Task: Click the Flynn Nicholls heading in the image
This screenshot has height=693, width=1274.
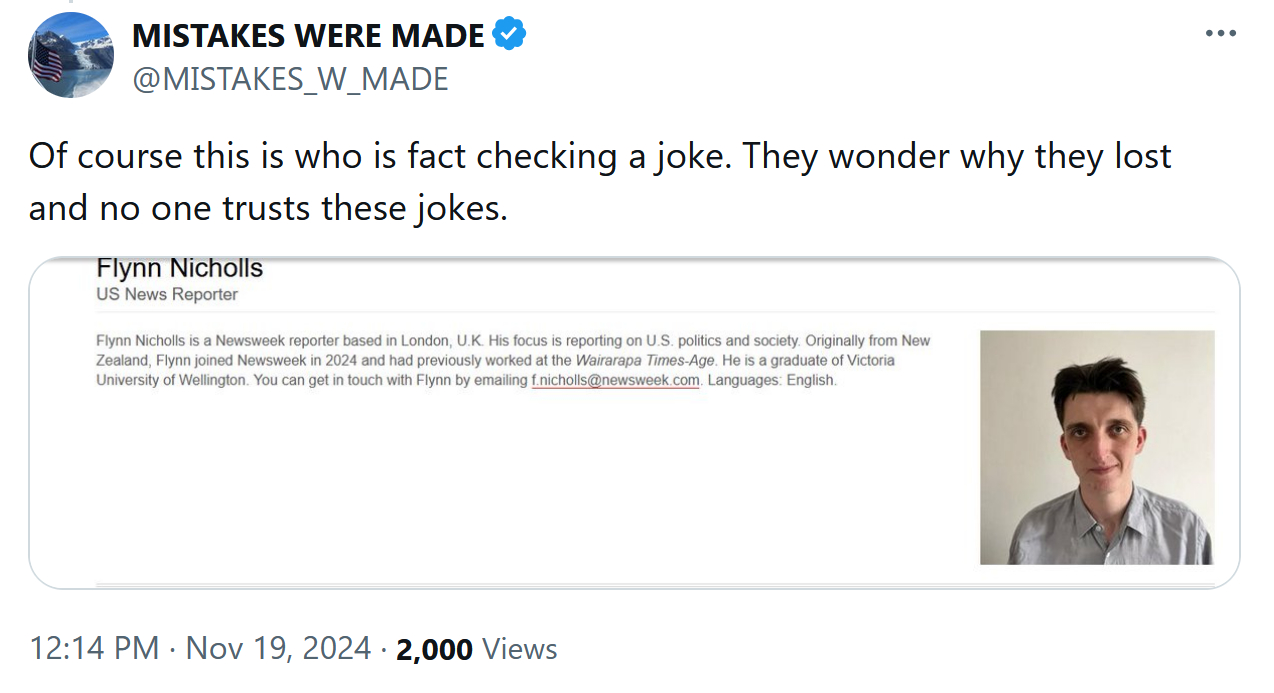Action: [179, 268]
